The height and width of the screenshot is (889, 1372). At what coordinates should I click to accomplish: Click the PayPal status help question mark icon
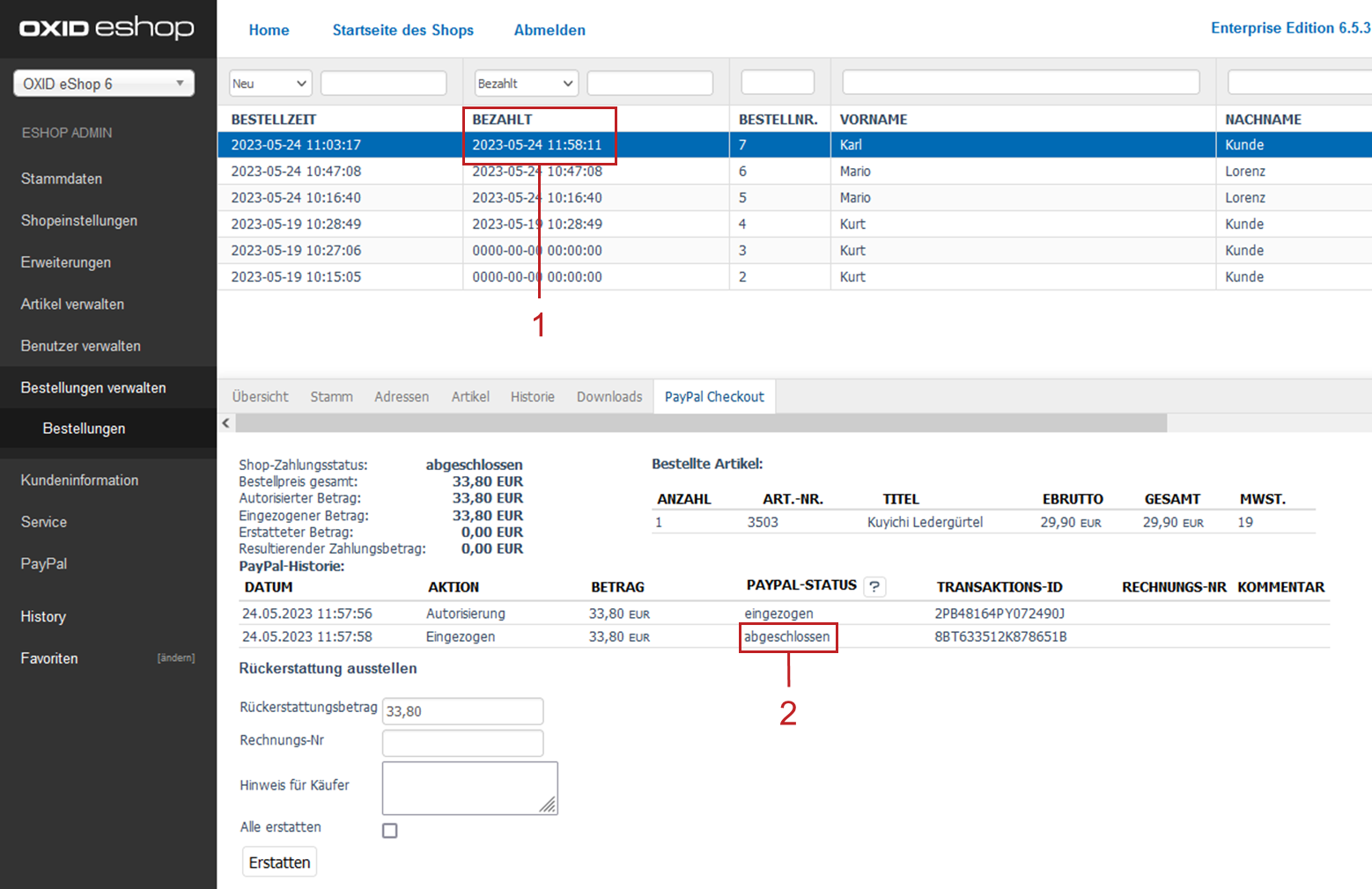[874, 587]
